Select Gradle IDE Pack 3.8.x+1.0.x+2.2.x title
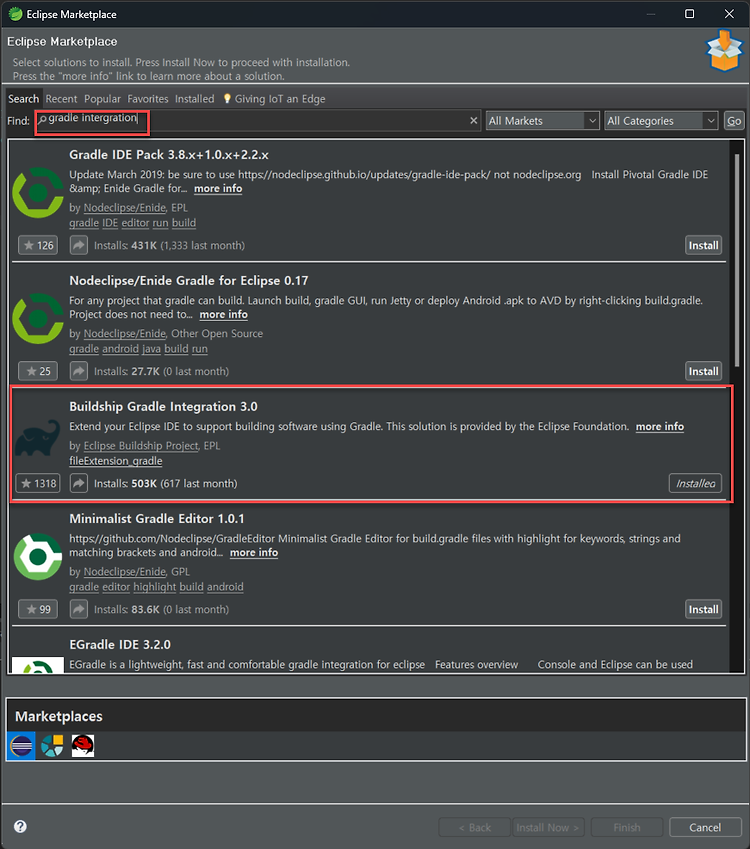 (169, 155)
